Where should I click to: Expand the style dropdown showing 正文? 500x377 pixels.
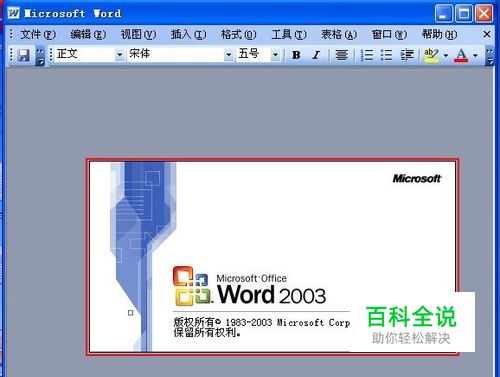pos(119,55)
